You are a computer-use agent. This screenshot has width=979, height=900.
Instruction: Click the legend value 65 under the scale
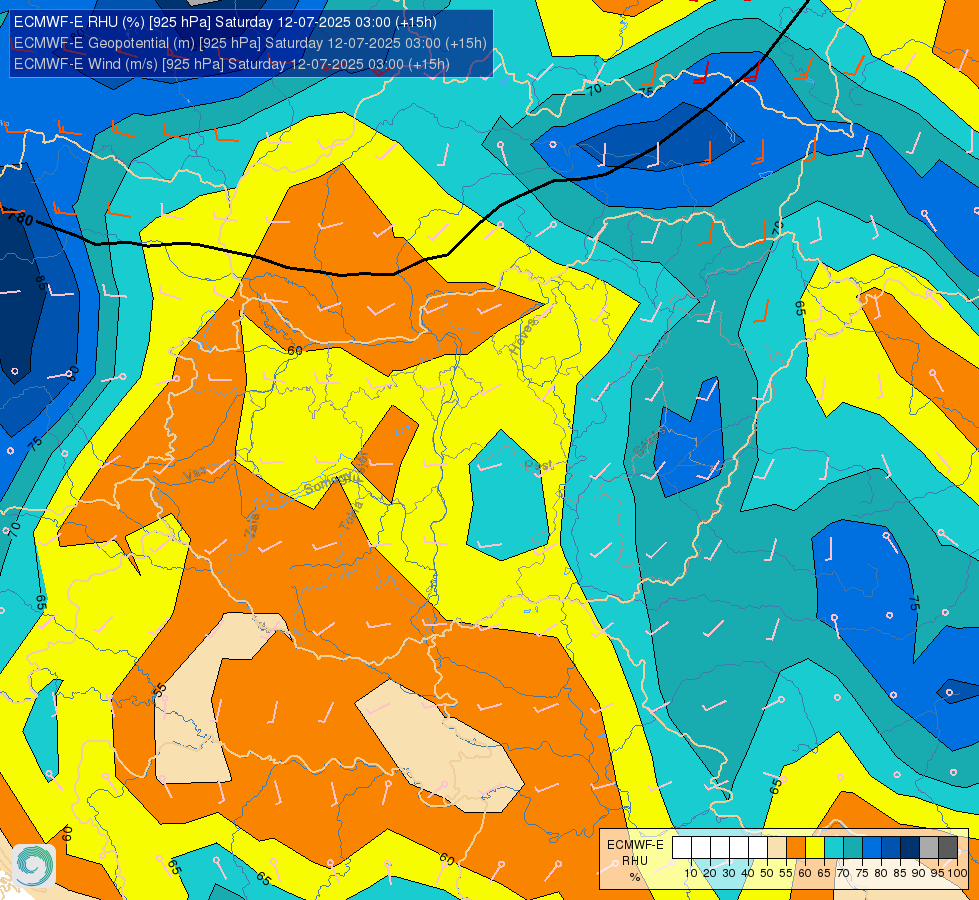click(824, 873)
